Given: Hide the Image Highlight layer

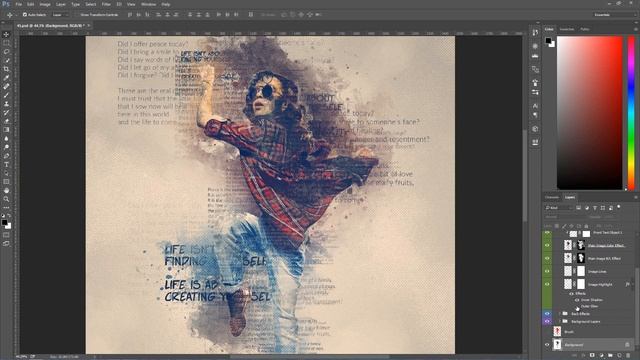Looking at the screenshot, I should [547, 284].
